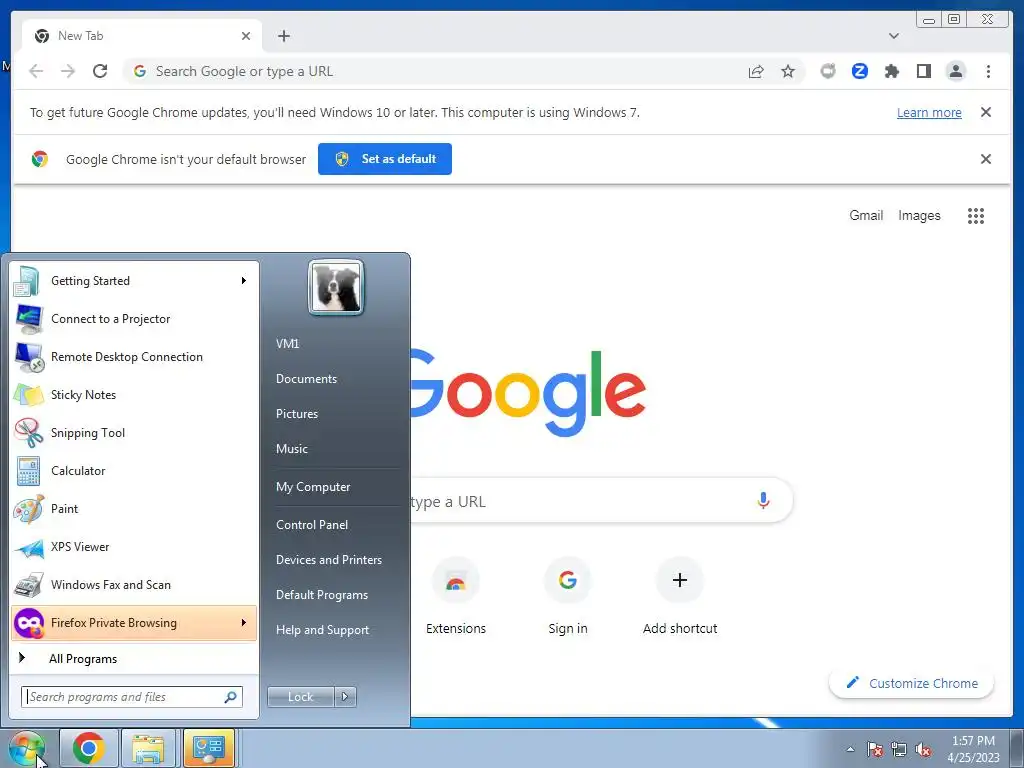1024x768 pixels.
Task: Open Music in Start menu
Action: [291, 449]
